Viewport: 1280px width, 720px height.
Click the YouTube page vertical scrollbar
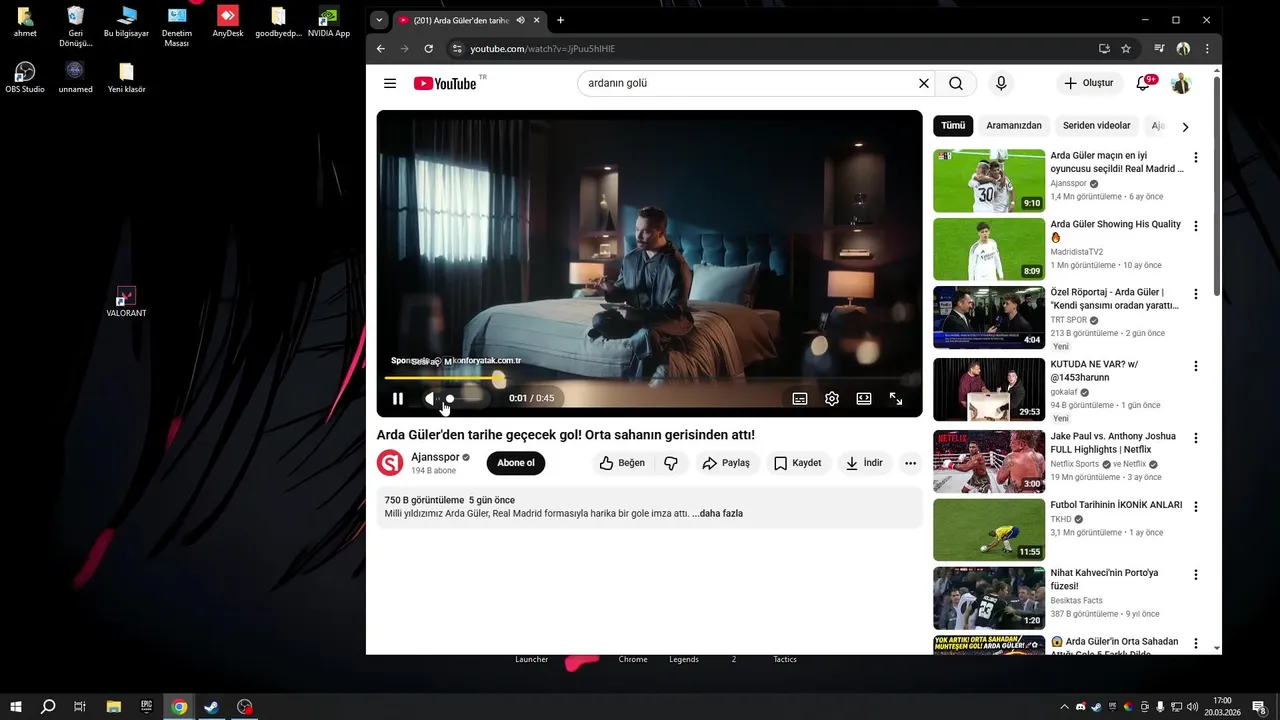(1217, 185)
